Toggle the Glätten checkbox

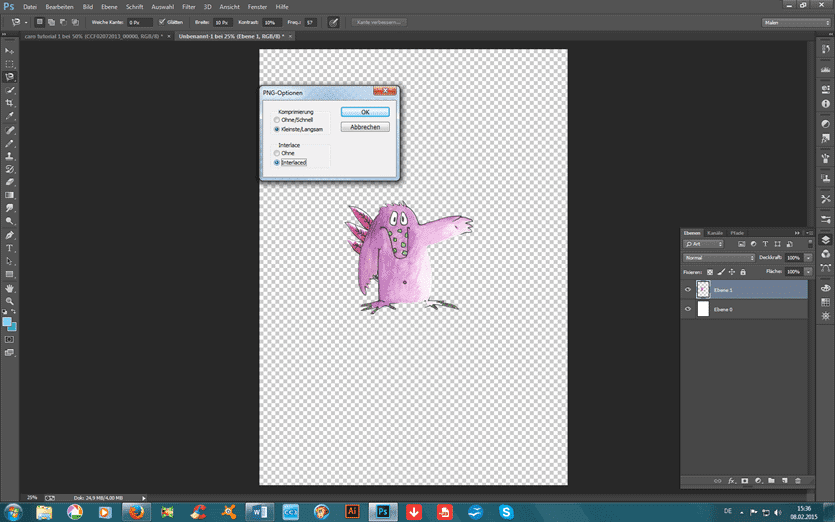pyautogui.click(x=162, y=22)
